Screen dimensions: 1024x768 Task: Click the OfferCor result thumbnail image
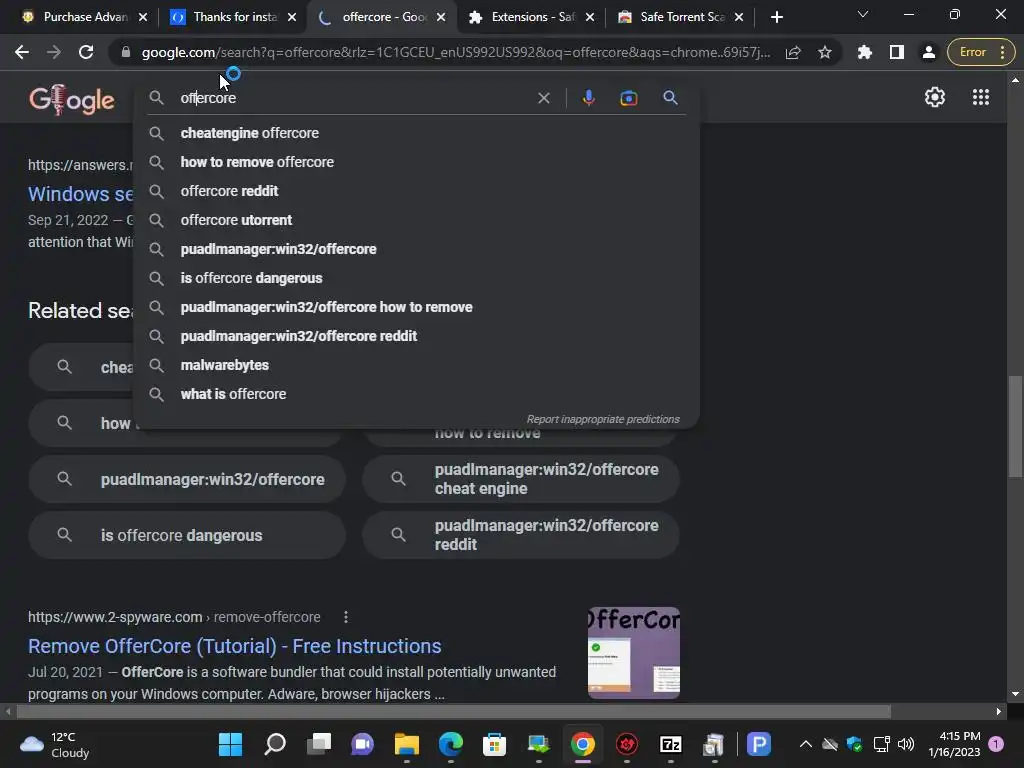pyautogui.click(x=633, y=652)
